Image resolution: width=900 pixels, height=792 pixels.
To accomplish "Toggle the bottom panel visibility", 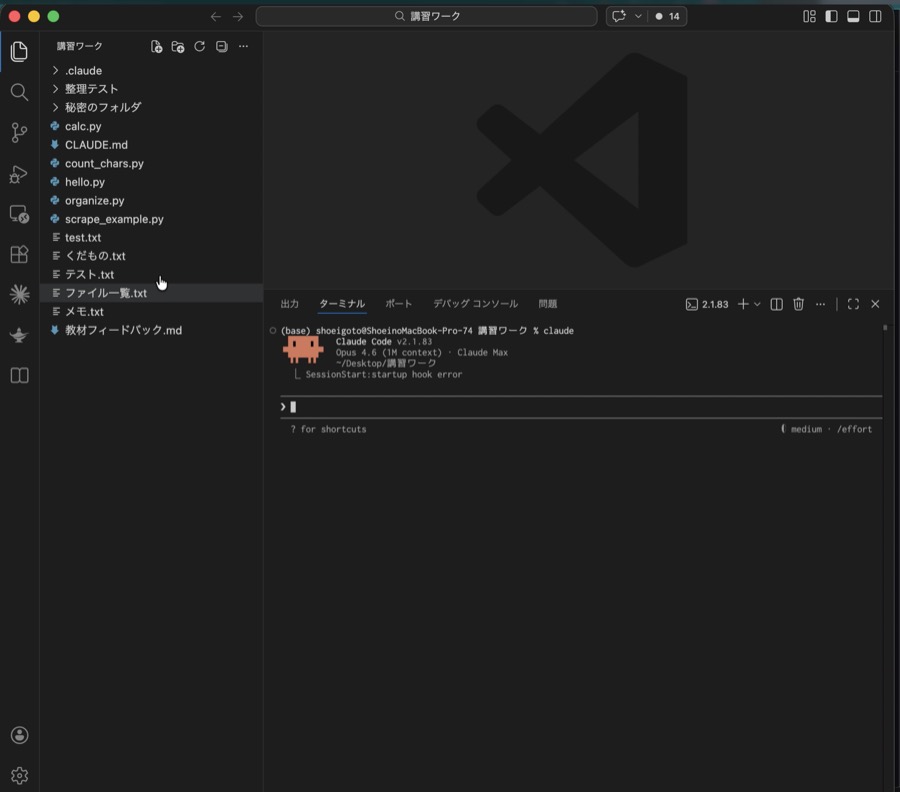I will pos(853,16).
